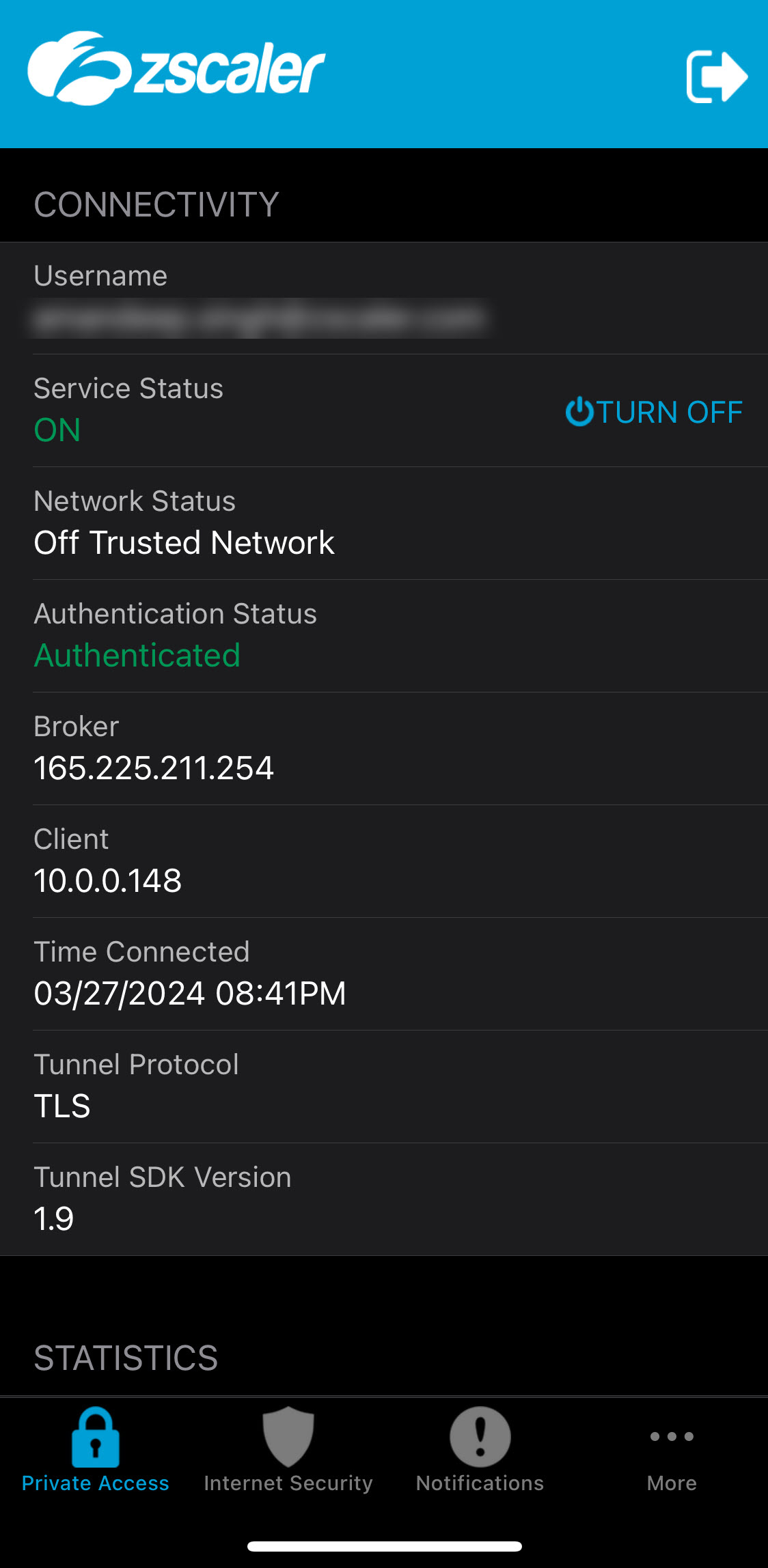768x1568 pixels.
Task: Tap the Private Access label
Action: pyautogui.click(x=96, y=1483)
